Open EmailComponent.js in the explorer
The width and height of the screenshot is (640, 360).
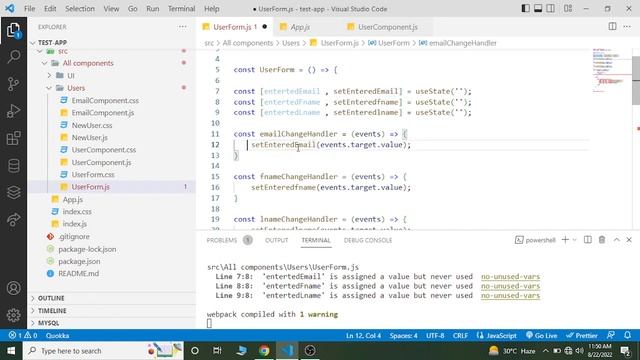[x=102, y=113]
